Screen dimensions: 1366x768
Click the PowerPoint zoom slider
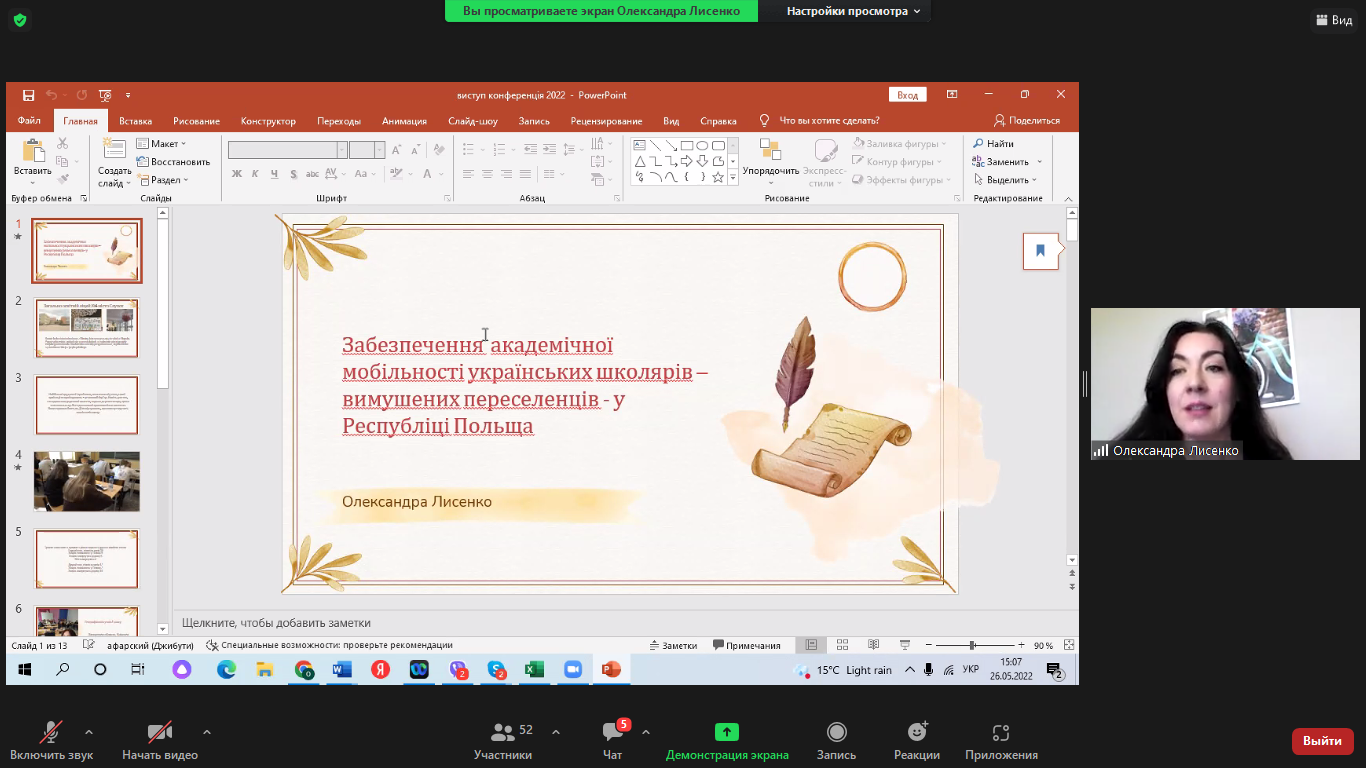(971, 646)
